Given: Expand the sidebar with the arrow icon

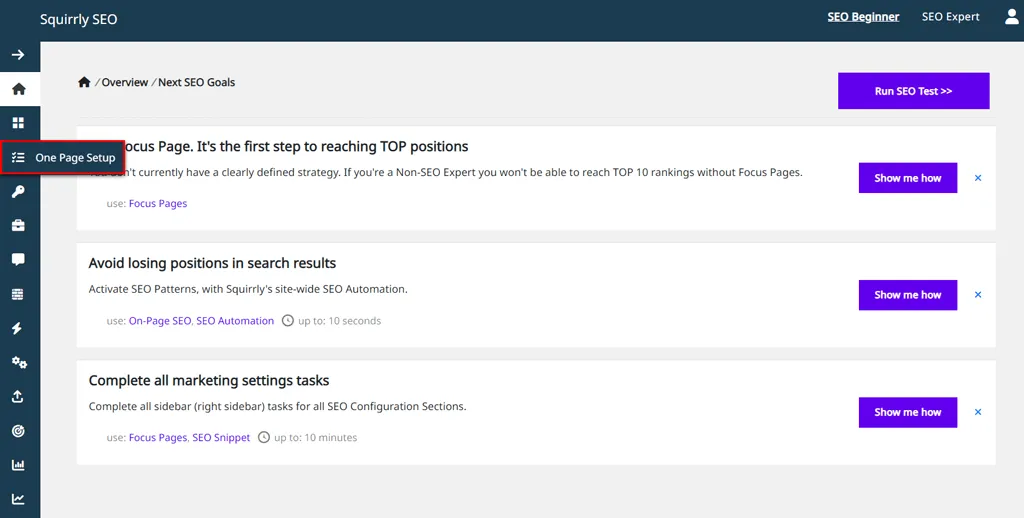Looking at the screenshot, I should point(18,55).
